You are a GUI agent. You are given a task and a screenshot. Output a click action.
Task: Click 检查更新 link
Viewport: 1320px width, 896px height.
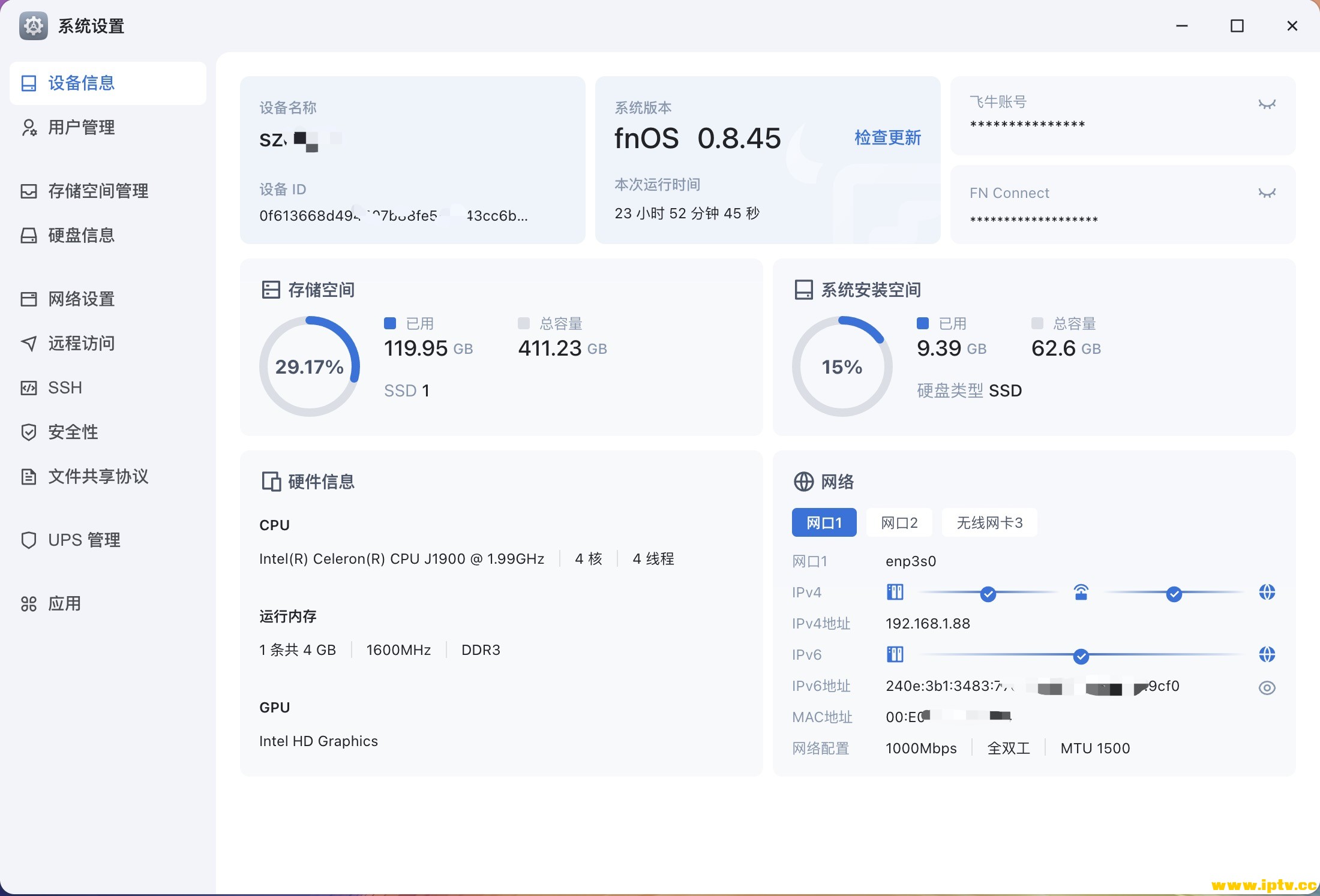(x=887, y=138)
